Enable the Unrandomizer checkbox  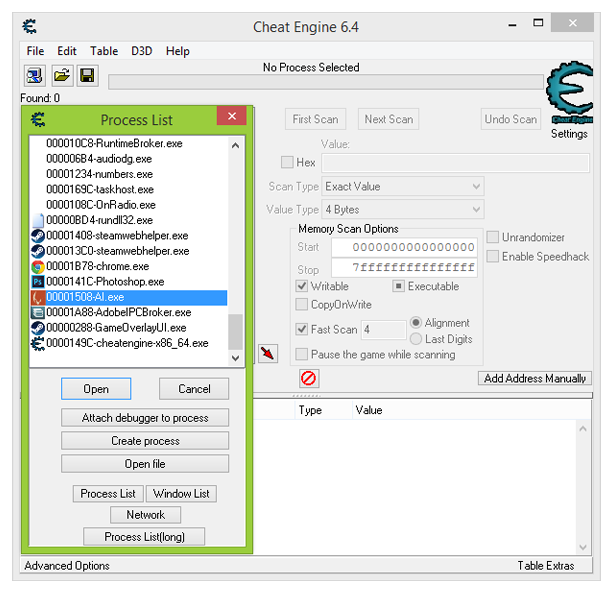pyautogui.click(x=493, y=237)
